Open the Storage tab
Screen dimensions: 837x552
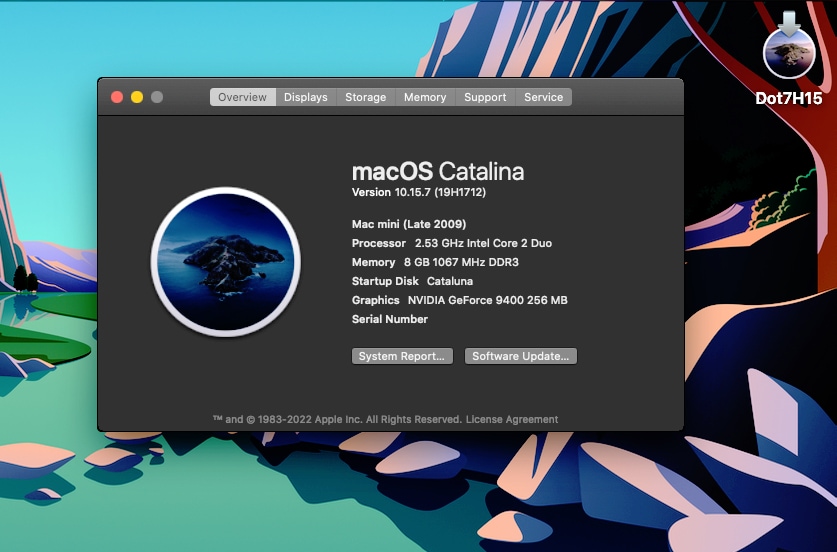(366, 97)
